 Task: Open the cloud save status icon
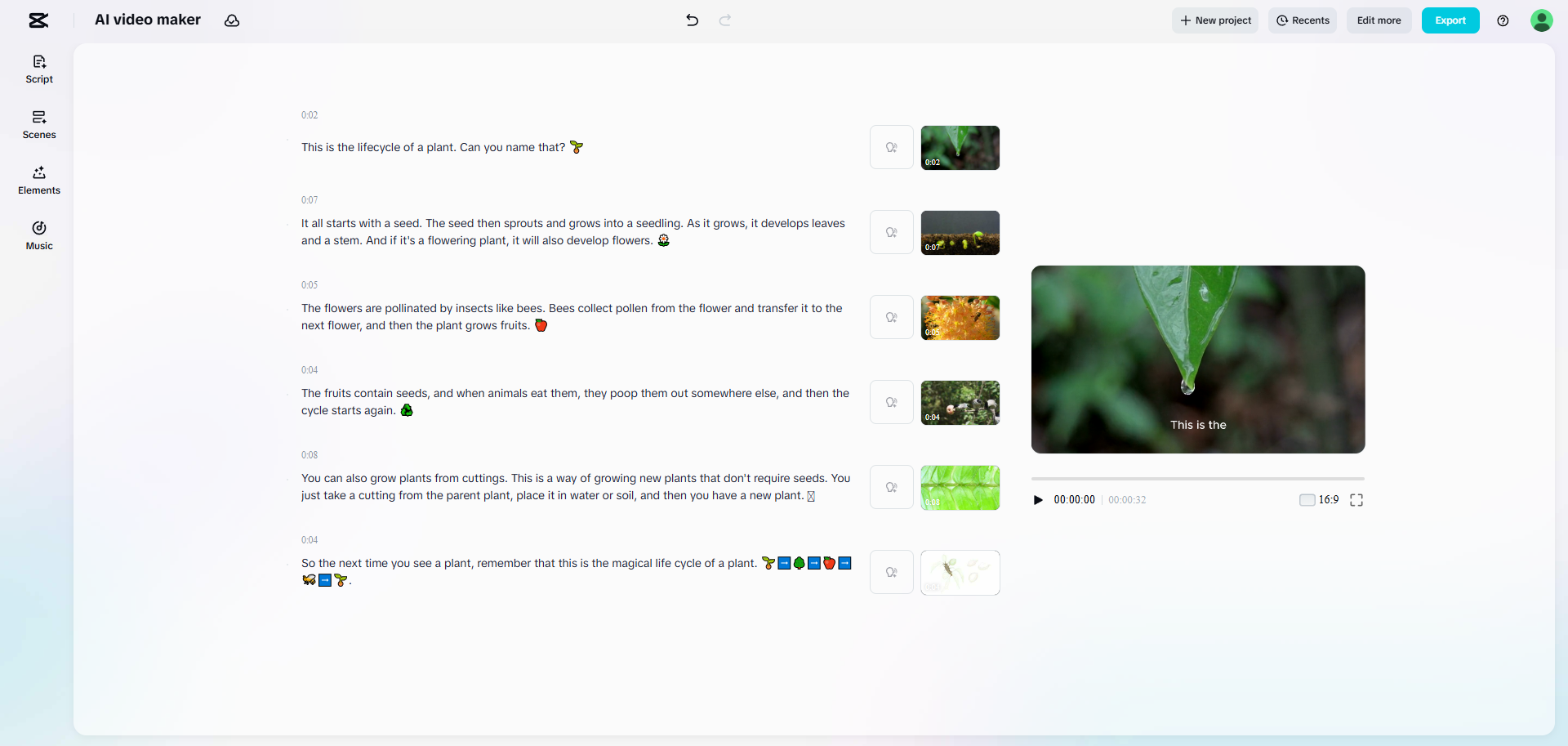pyautogui.click(x=232, y=20)
